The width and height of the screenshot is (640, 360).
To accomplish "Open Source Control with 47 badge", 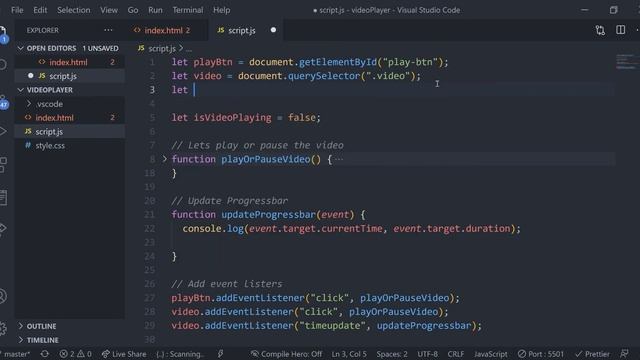I will point(3,102).
